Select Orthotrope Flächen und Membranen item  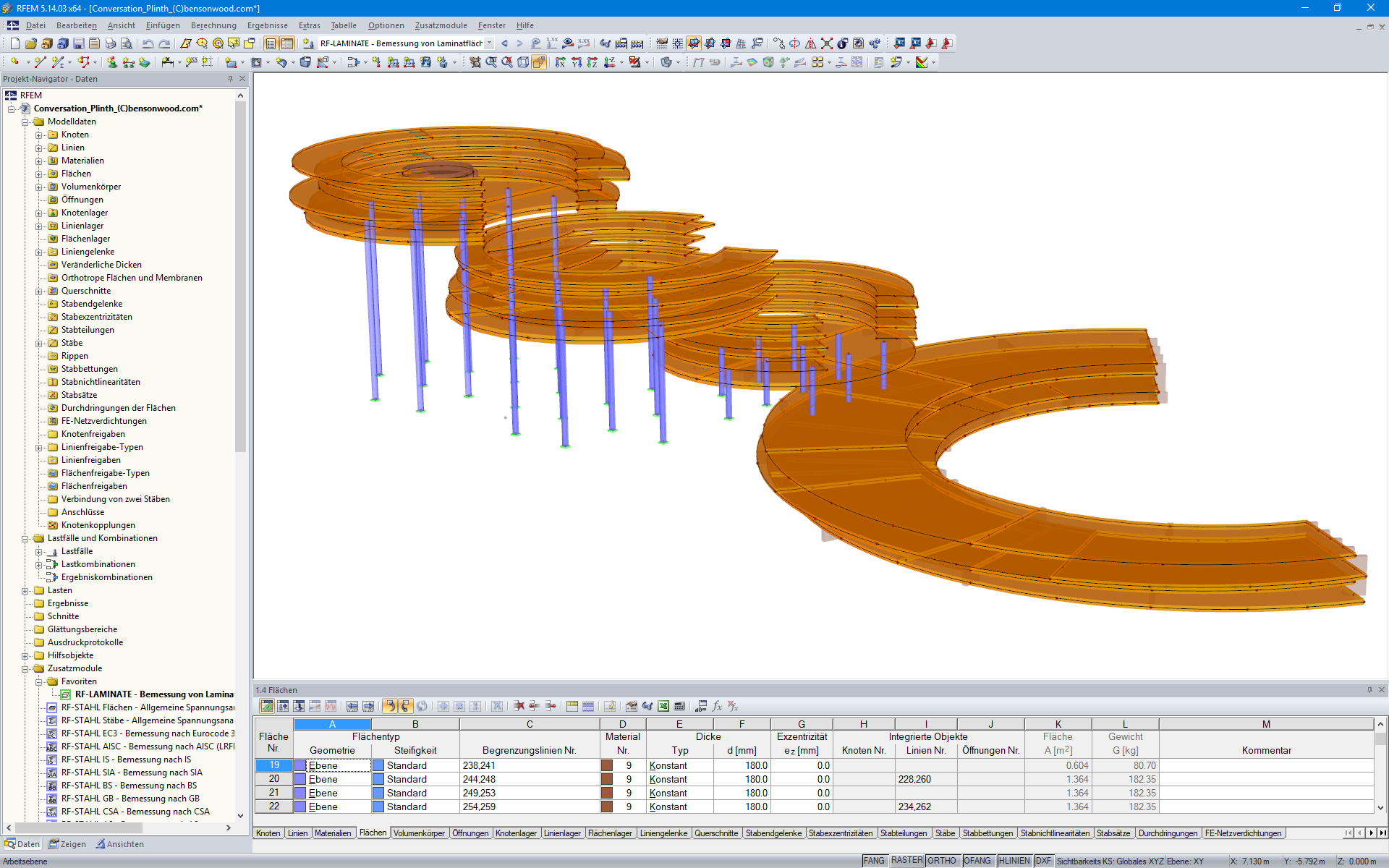132,278
